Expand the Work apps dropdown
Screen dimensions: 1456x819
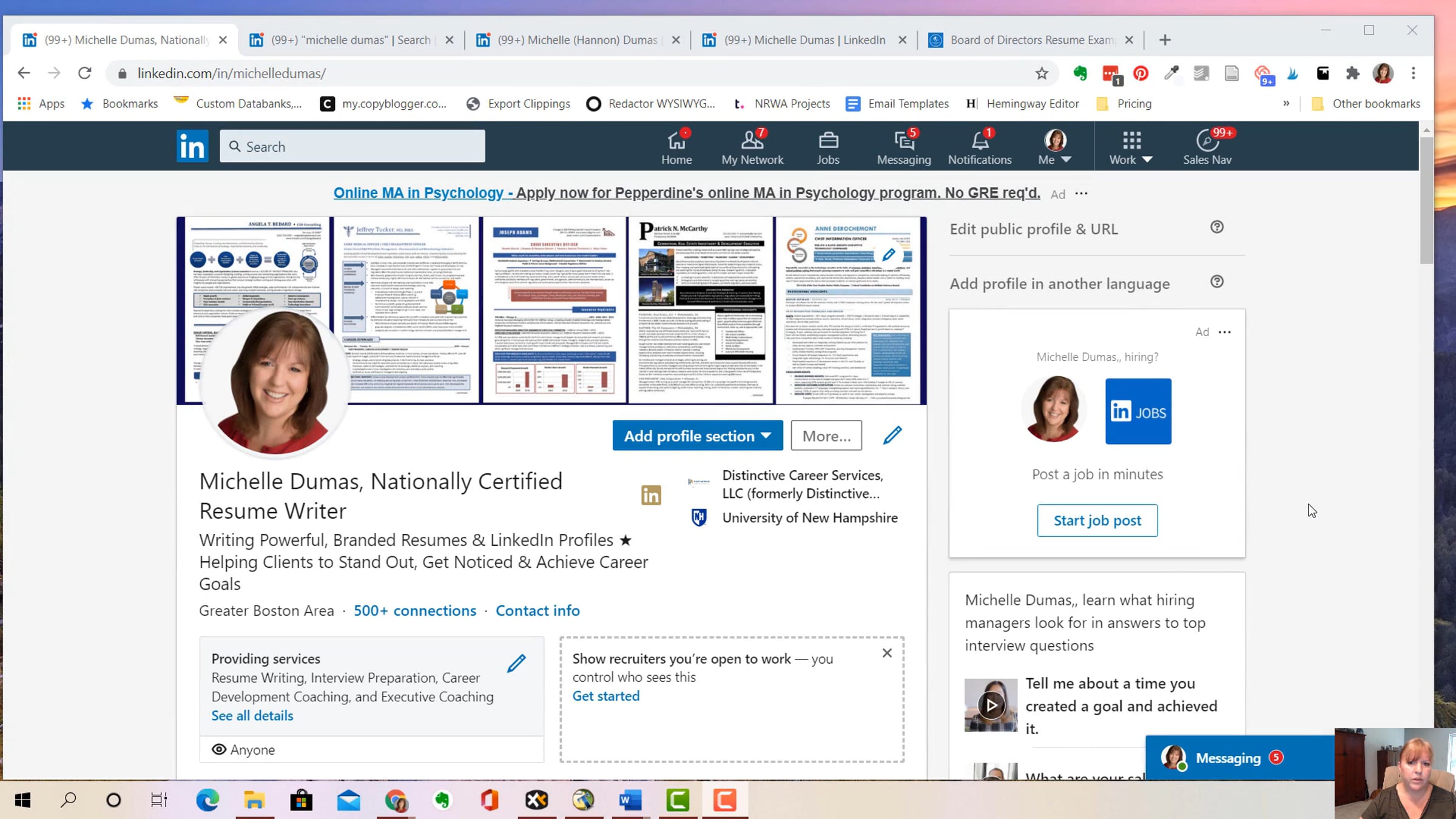click(x=1131, y=147)
